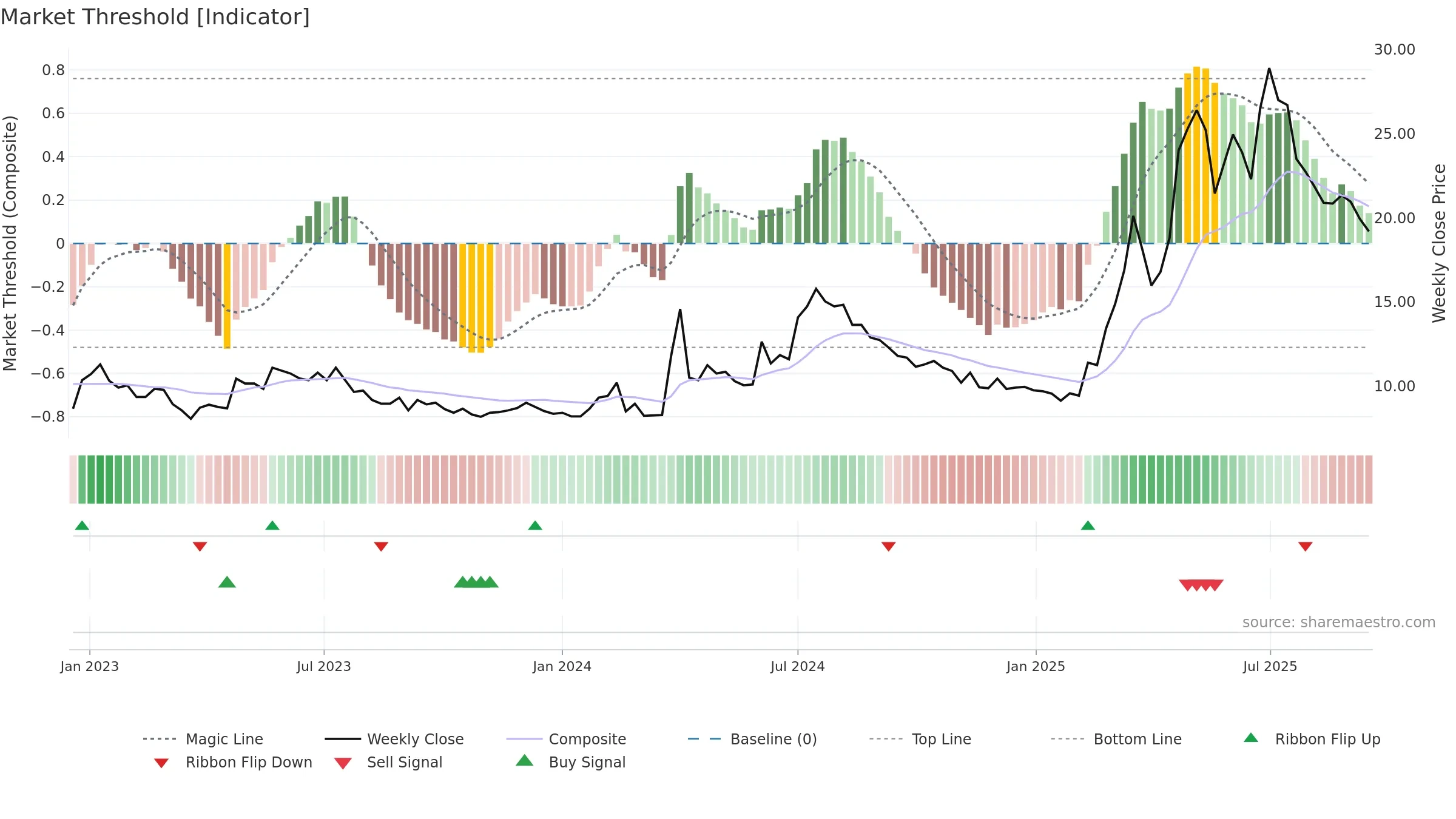
Task: Click the −0.2 left axis label
Action: pyautogui.click(x=47, y=287)
